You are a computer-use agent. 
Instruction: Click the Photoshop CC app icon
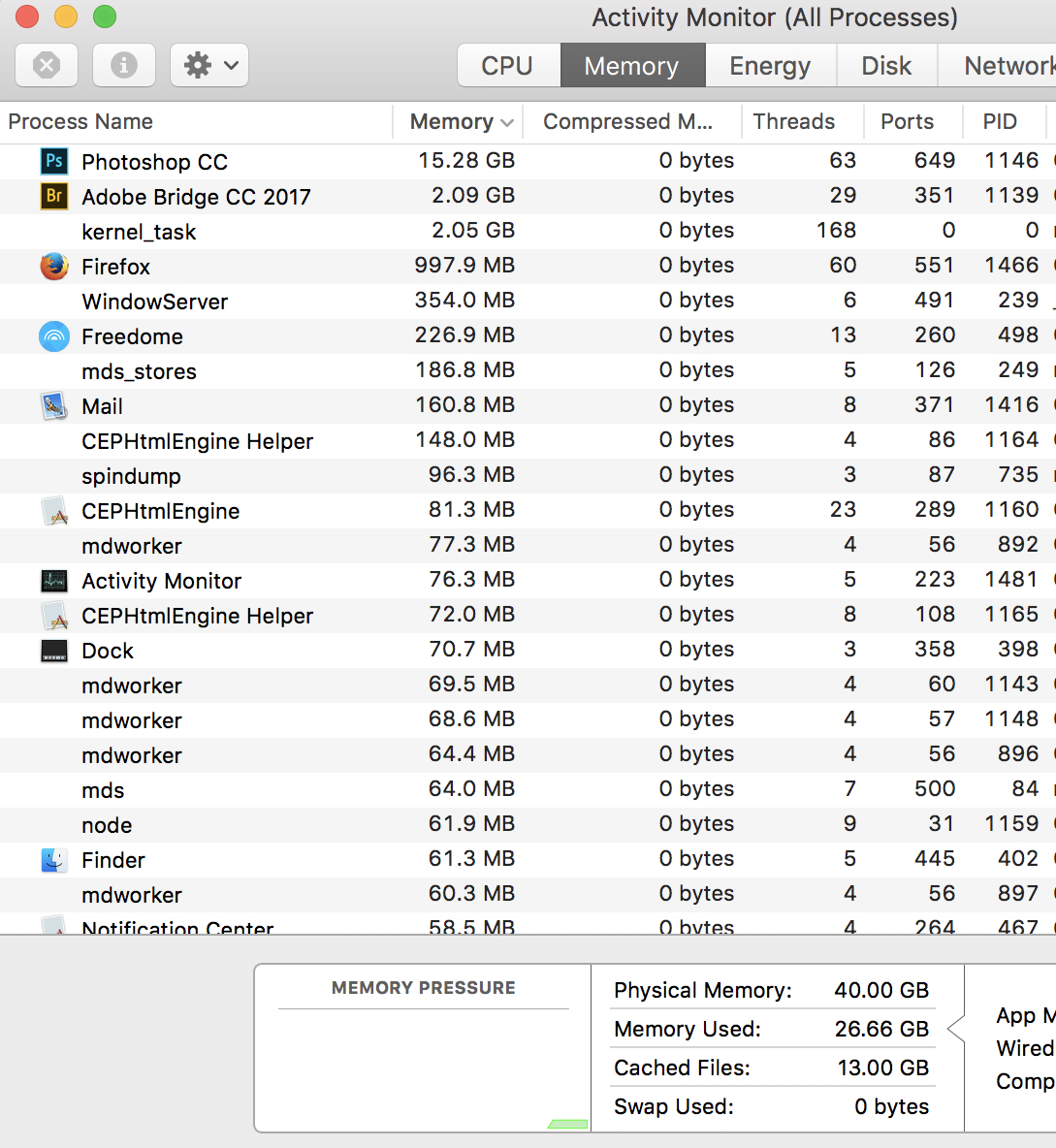click(x=54, y=161)
